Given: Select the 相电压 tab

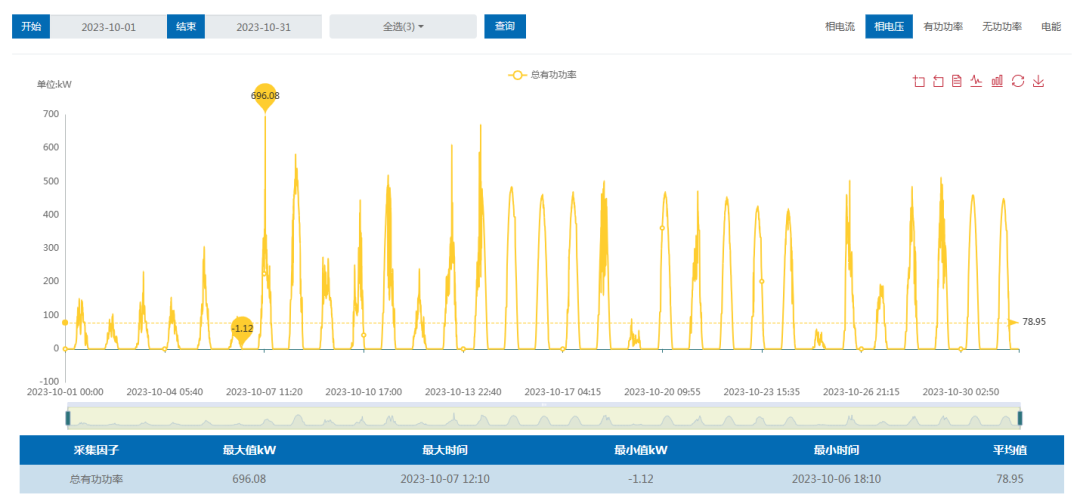Looking at the screenshot, I should click(x=889, y=27).
